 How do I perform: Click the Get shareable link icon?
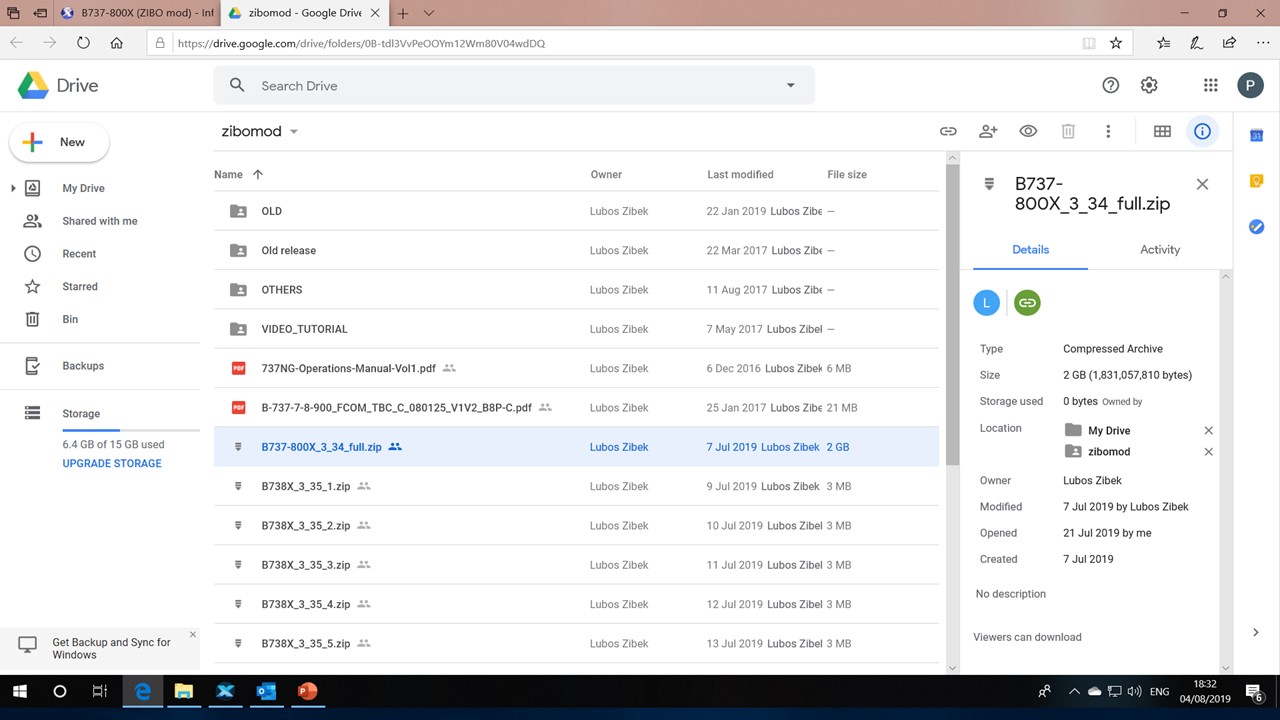[948, 131]
